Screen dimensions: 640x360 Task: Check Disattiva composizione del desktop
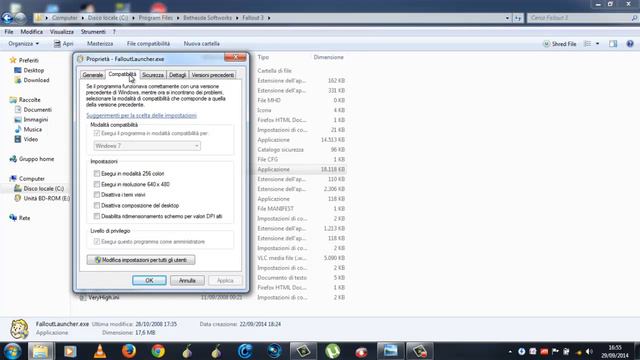(97, 205)
